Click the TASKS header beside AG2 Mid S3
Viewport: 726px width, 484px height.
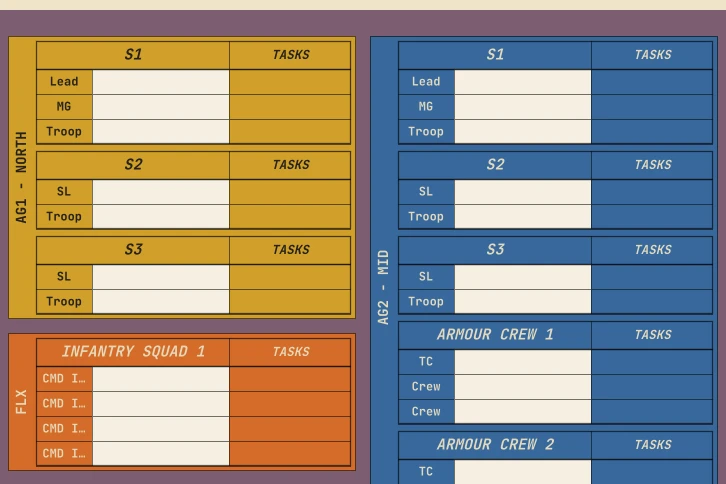(653, 250)
